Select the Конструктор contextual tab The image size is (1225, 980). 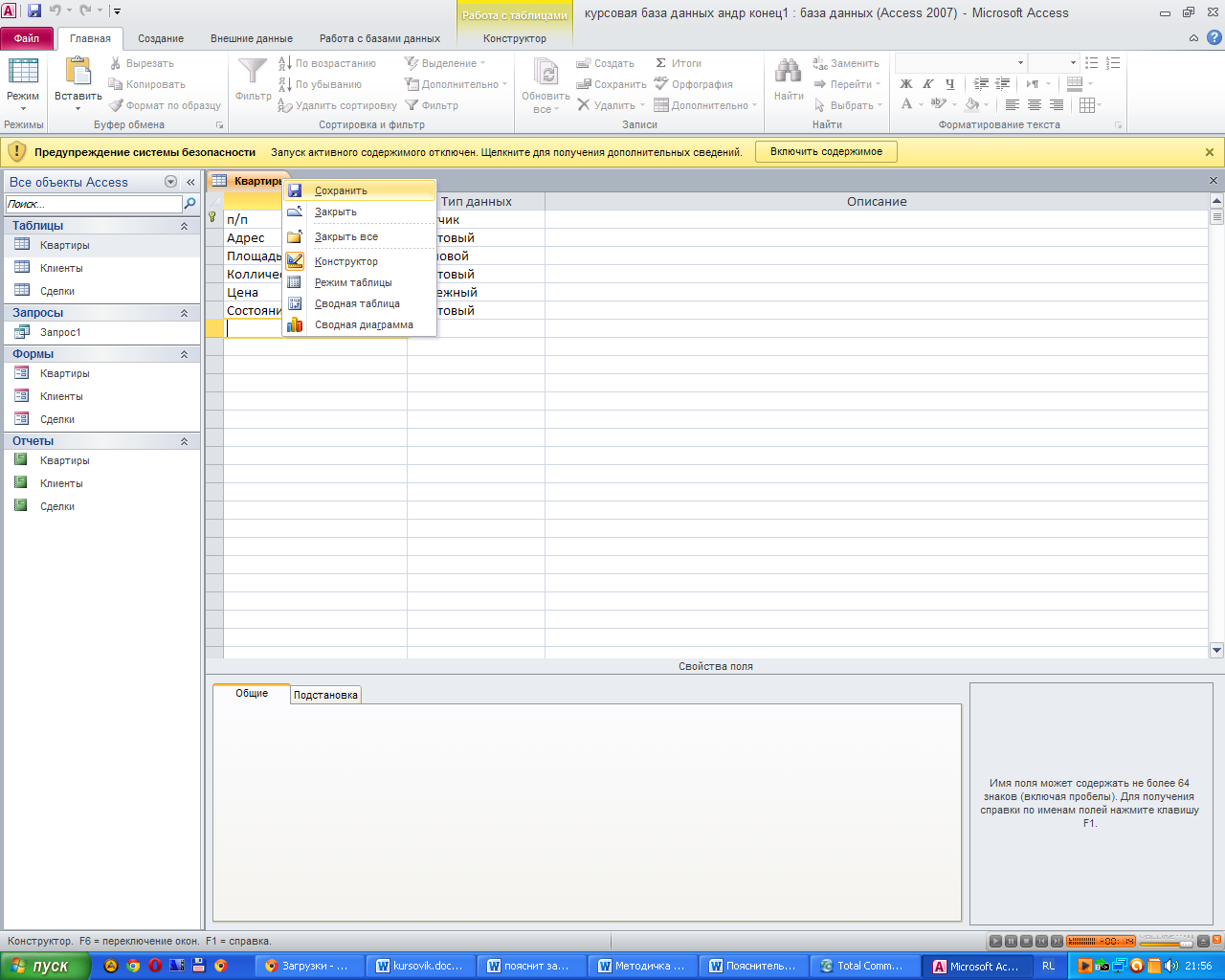point(515,38)
